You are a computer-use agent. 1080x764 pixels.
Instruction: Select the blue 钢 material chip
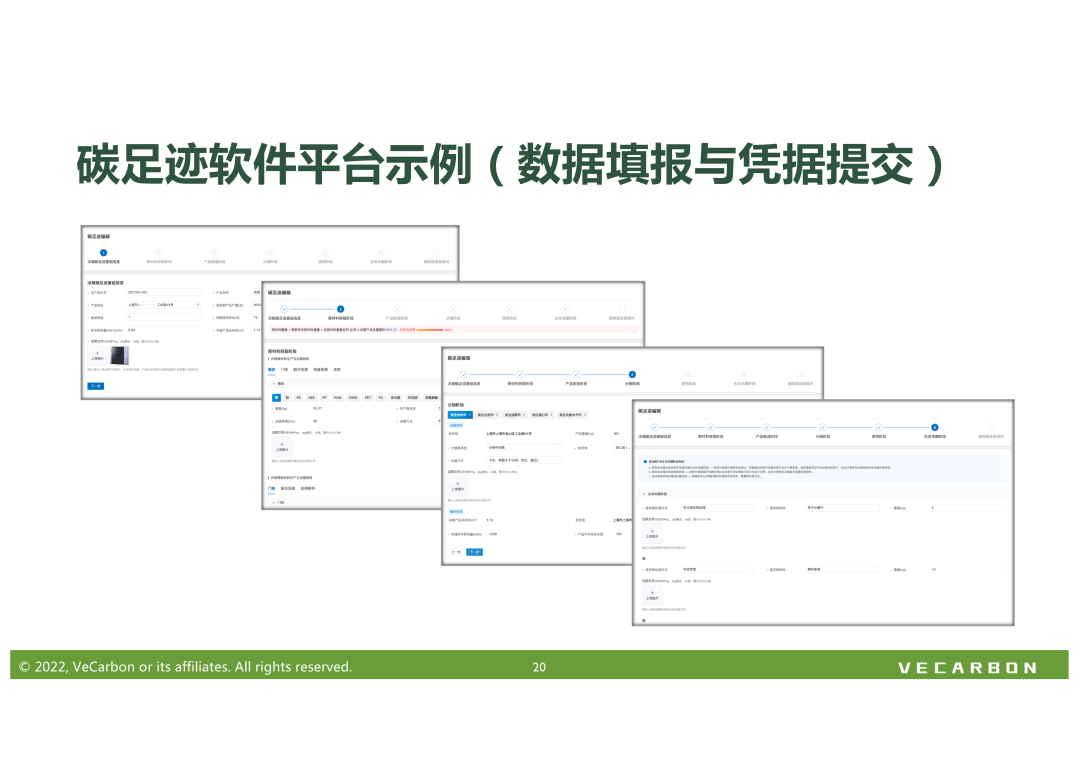[x=276, y=398]
